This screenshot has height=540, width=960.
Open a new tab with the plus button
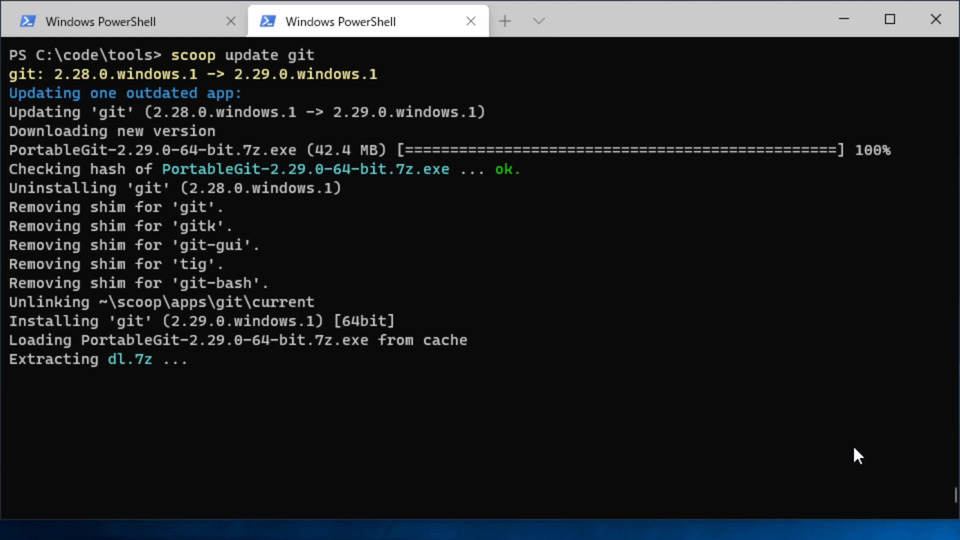[504, 21]
